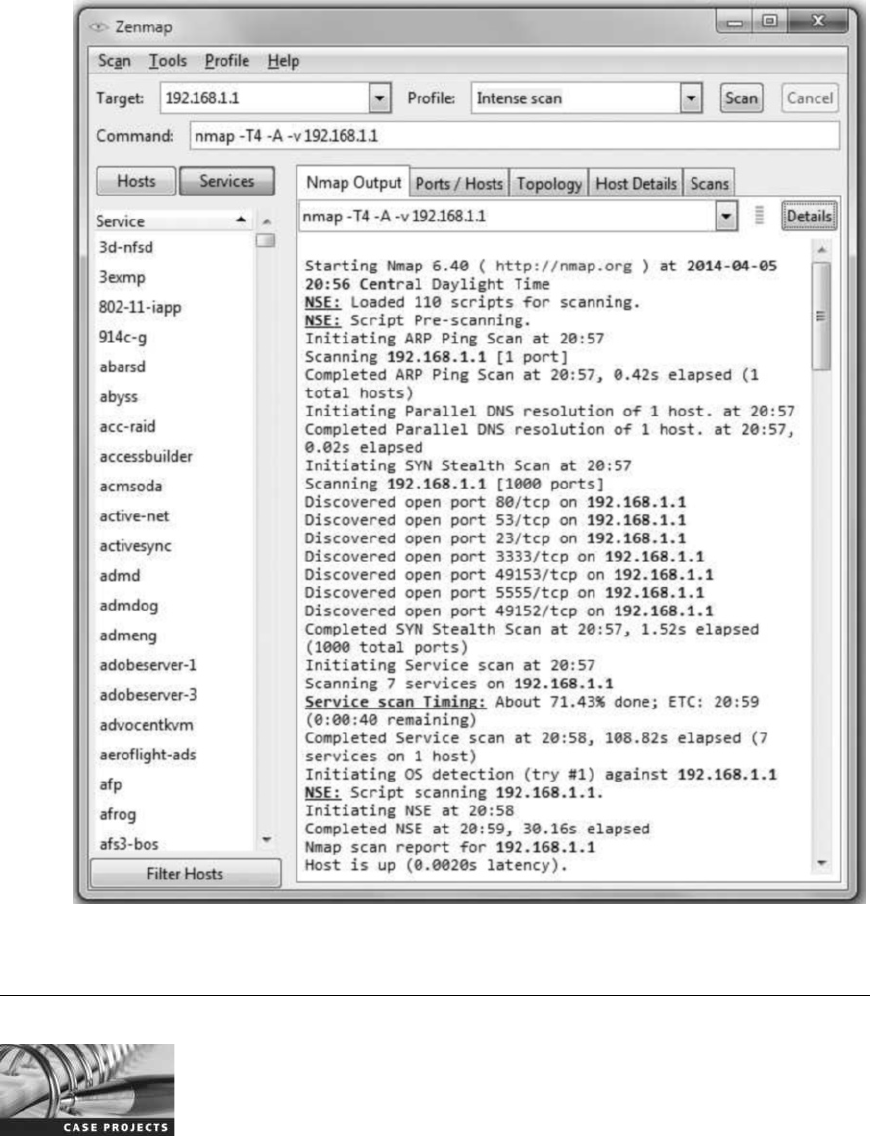The width and height of the screenshot is (870, 1136).
Task: Expand the Profile dropdown arrow
Action: tap(691, 98)
